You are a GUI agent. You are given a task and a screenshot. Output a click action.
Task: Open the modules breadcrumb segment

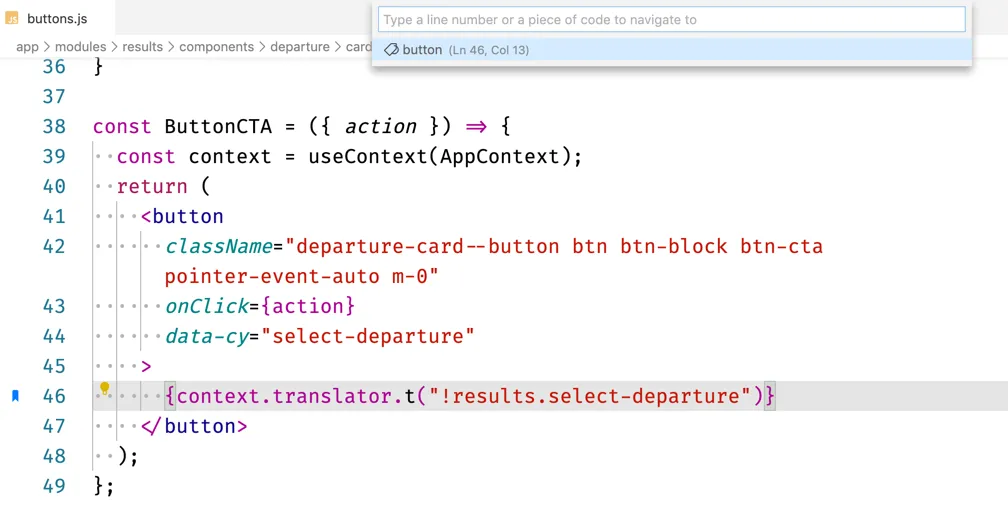pyautogui.click(x=80, y=47)
